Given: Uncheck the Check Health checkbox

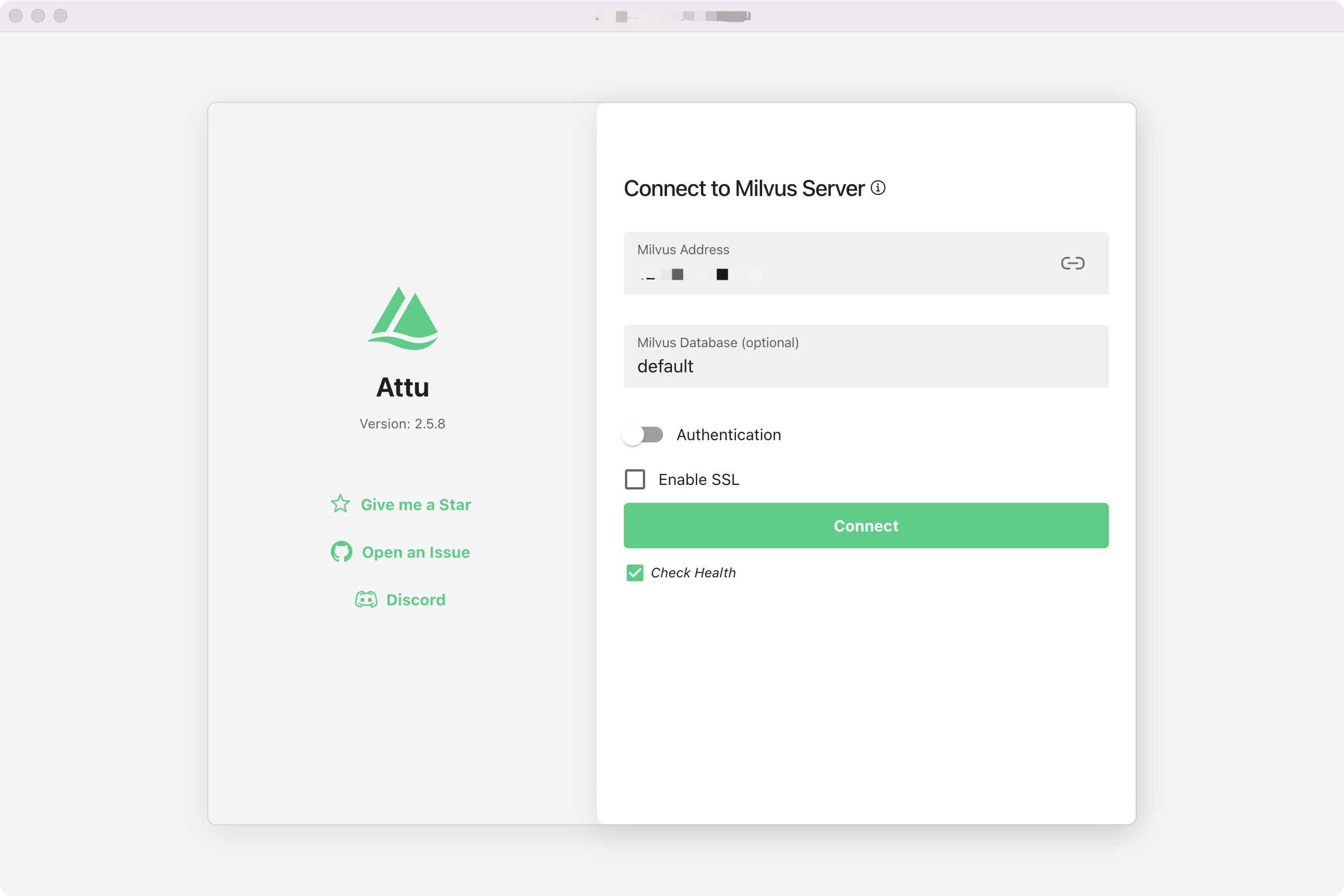Looking at the screenshot, I should [635, 572].
